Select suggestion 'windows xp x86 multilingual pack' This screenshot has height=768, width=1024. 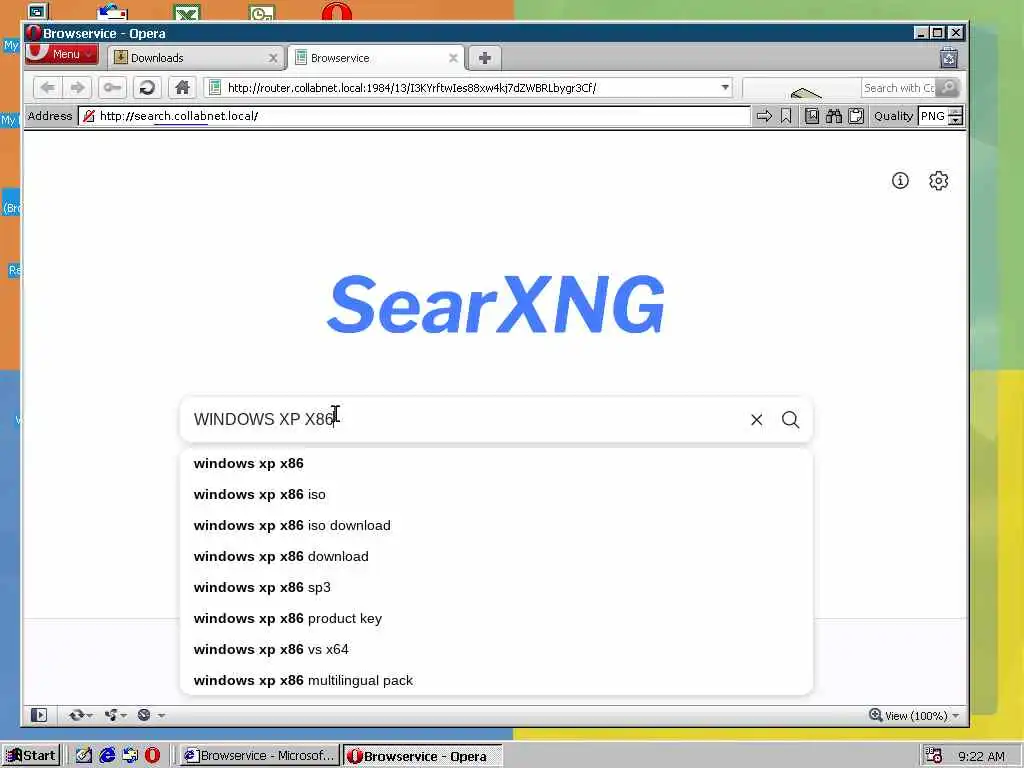(496, 680)
